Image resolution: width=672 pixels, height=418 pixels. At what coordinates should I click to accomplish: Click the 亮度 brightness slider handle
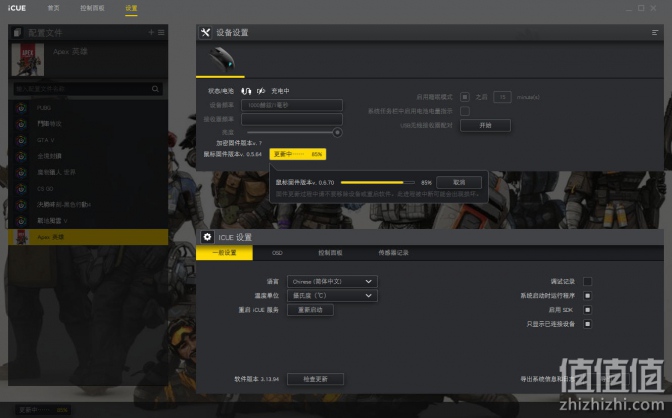point(337,132)
